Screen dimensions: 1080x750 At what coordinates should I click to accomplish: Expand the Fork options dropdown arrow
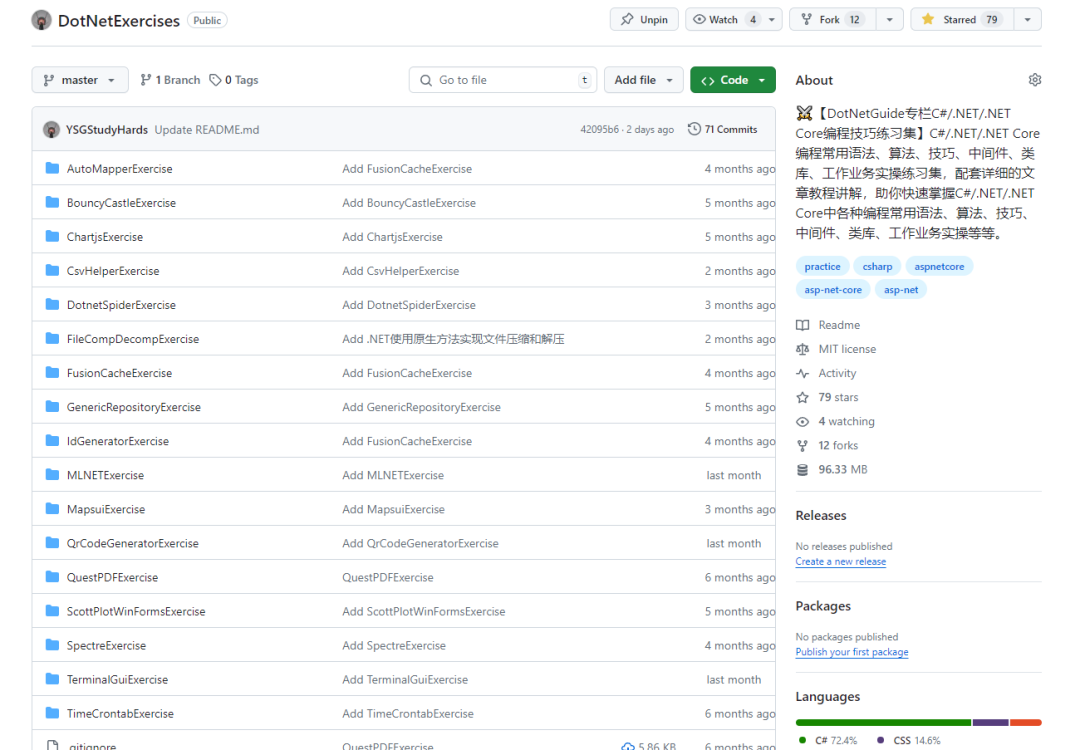pyautogui.click(x=889, y=19)
